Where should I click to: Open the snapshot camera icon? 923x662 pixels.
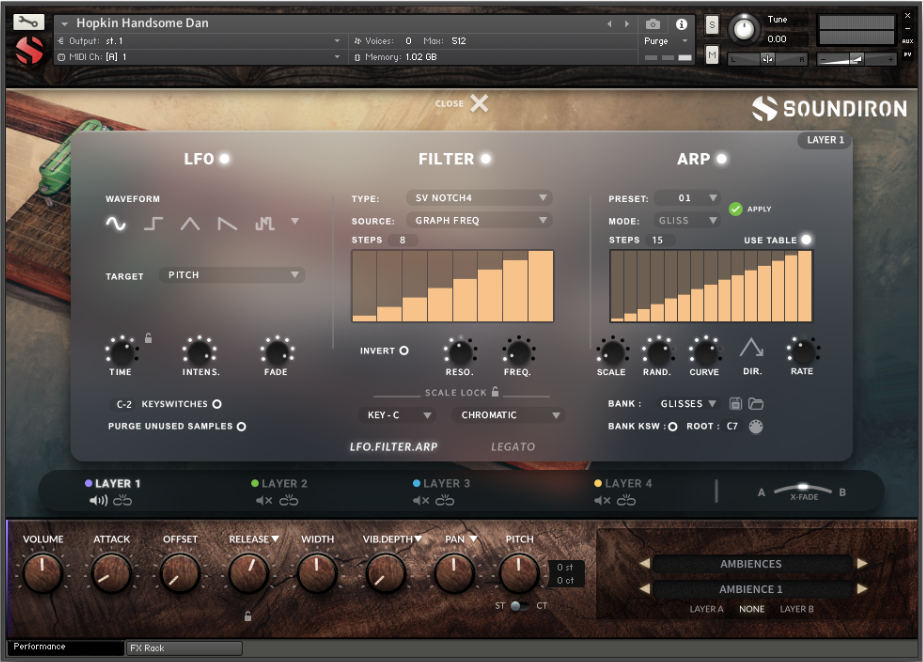(655, 24)
